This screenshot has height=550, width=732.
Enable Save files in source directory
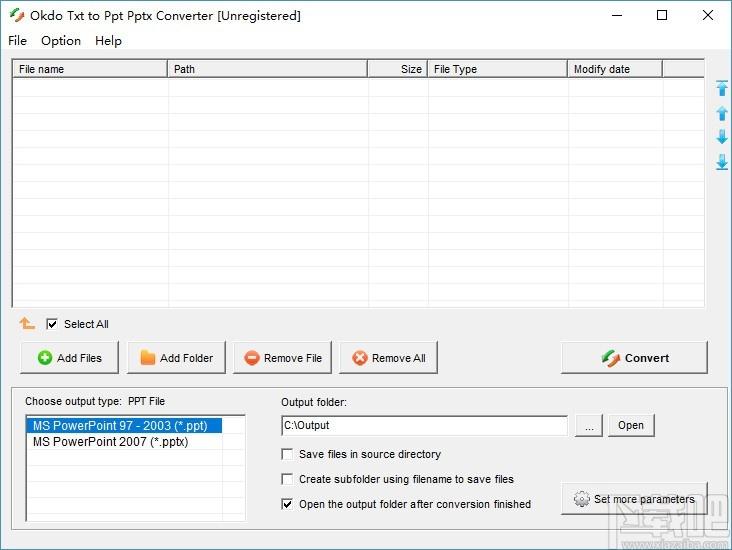coord(287,454)
